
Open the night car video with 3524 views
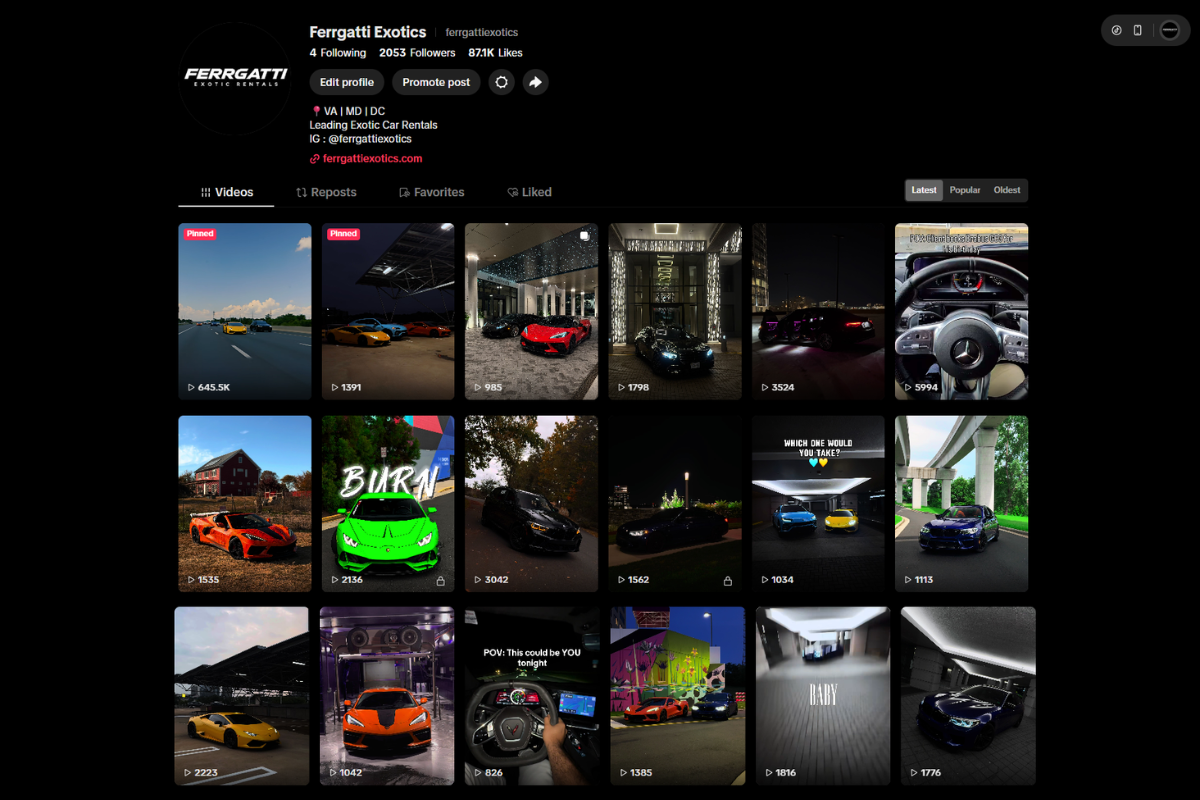point(818,311)
